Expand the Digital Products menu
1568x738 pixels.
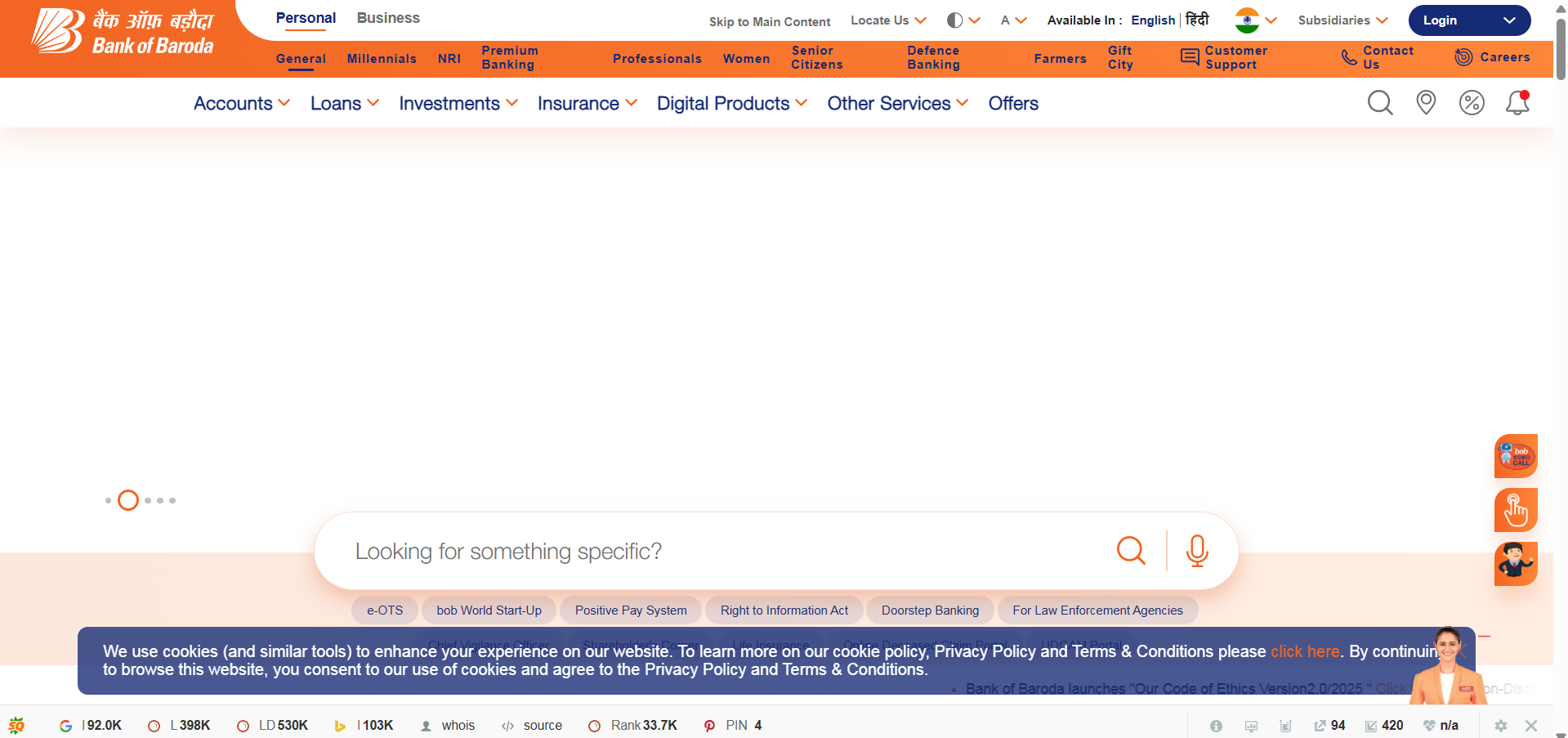(732, 104)
